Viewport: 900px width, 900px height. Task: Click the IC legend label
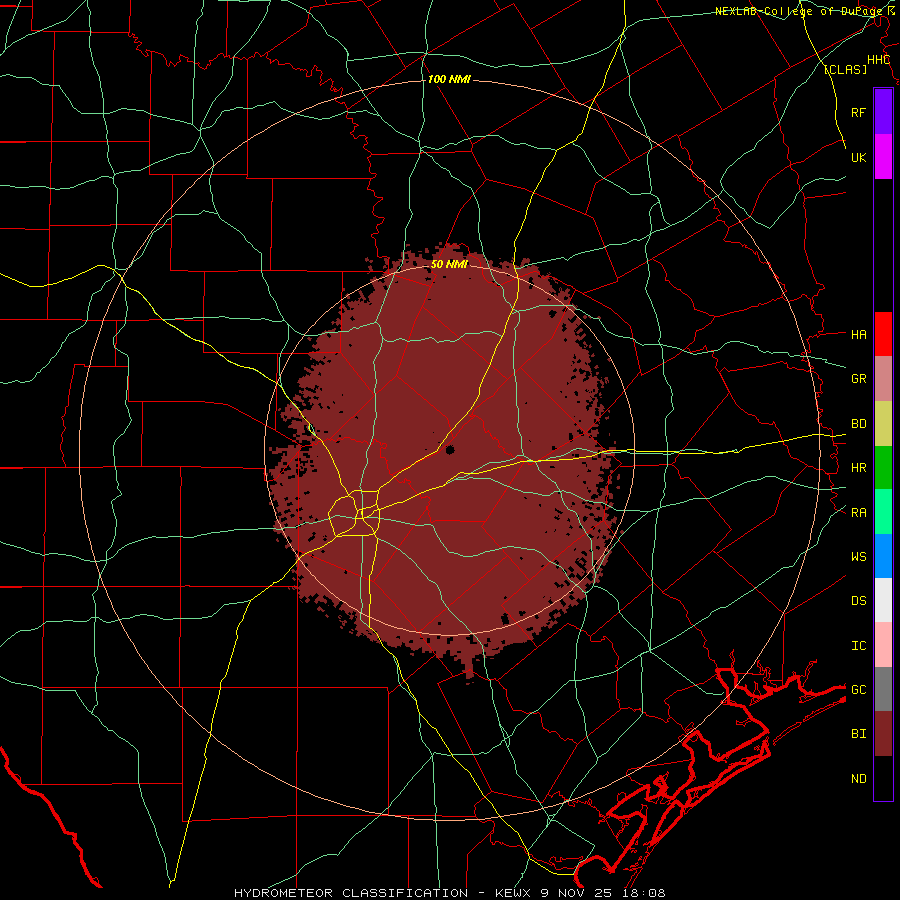pyautogui.click(x=858, y=646)
